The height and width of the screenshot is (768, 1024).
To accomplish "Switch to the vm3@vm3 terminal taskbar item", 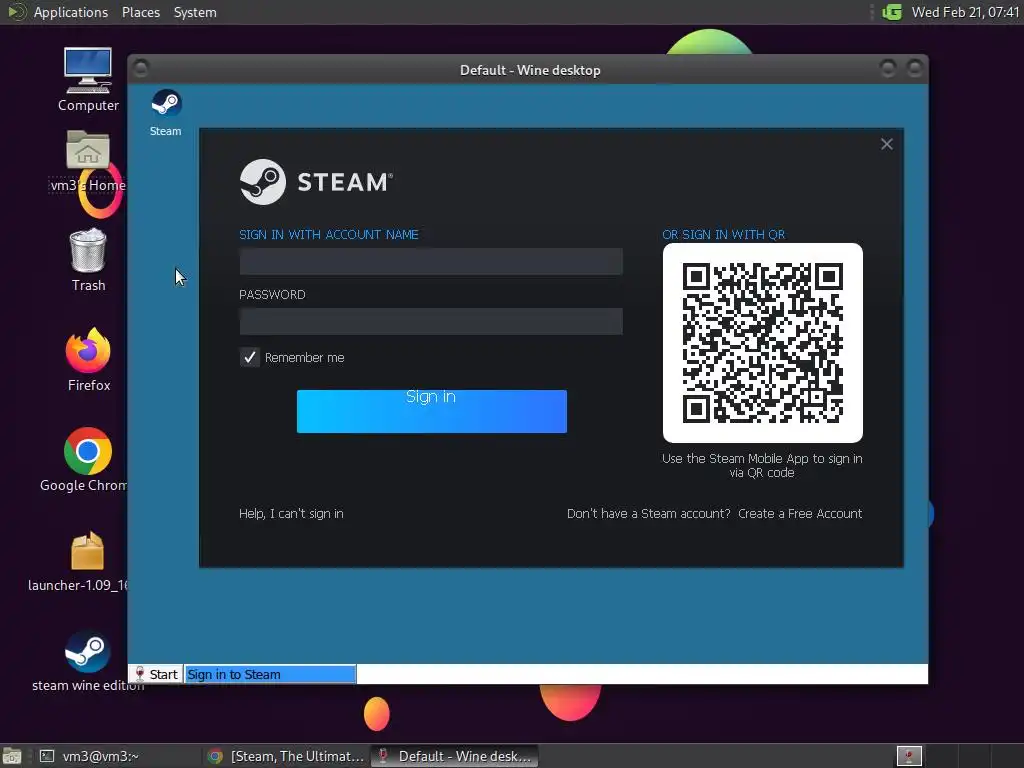I will point(118,756).
